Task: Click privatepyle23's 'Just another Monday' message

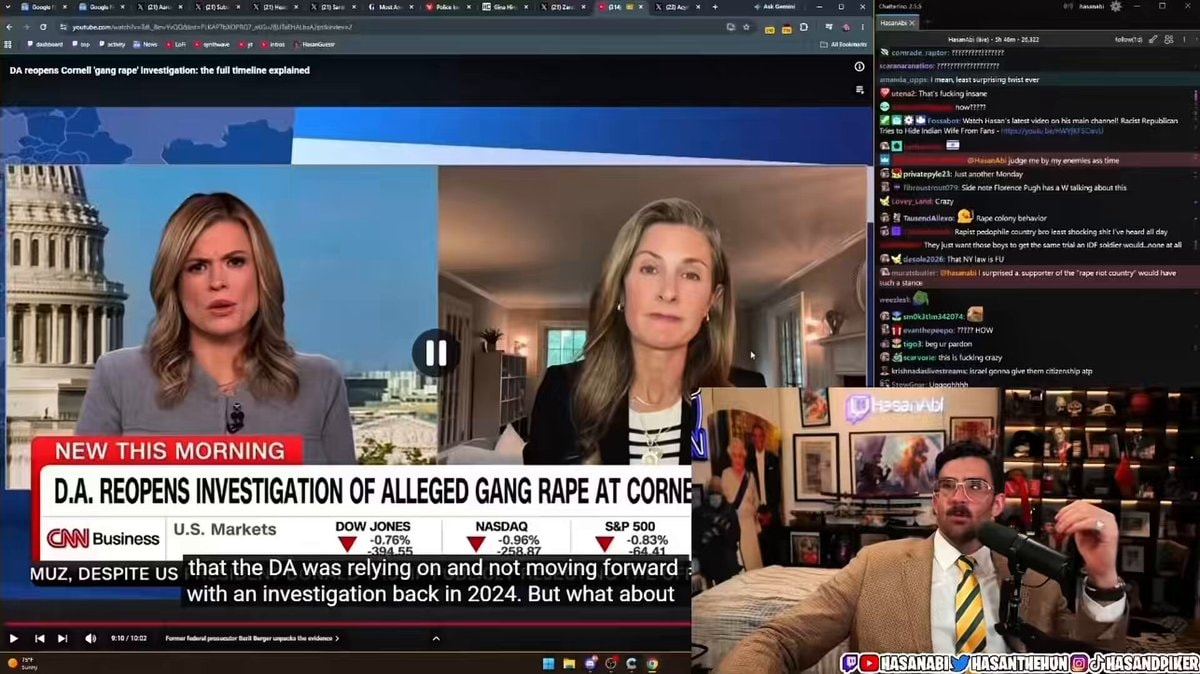Action: pyautogui.click(x=987, y=174)
